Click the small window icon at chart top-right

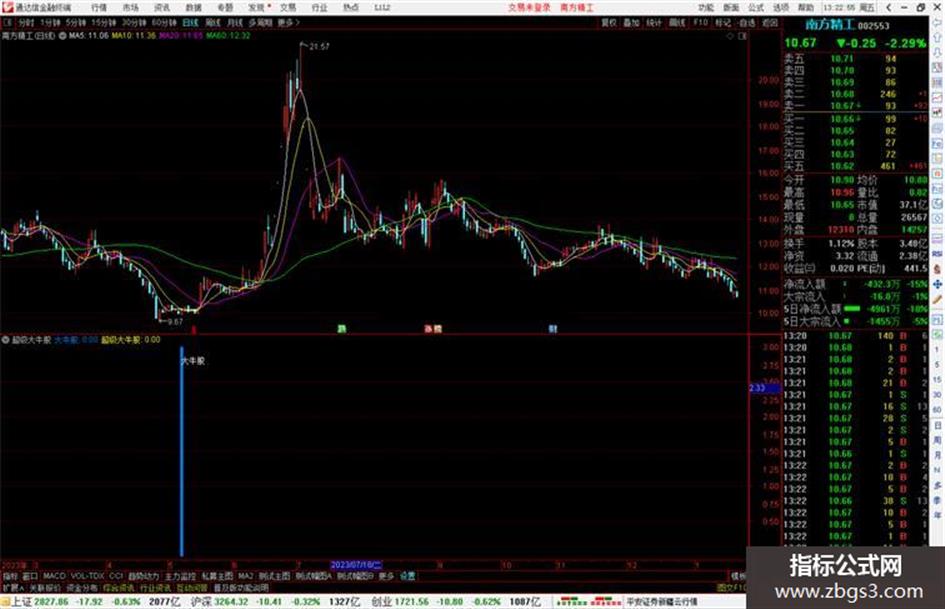tap(742, 36)
